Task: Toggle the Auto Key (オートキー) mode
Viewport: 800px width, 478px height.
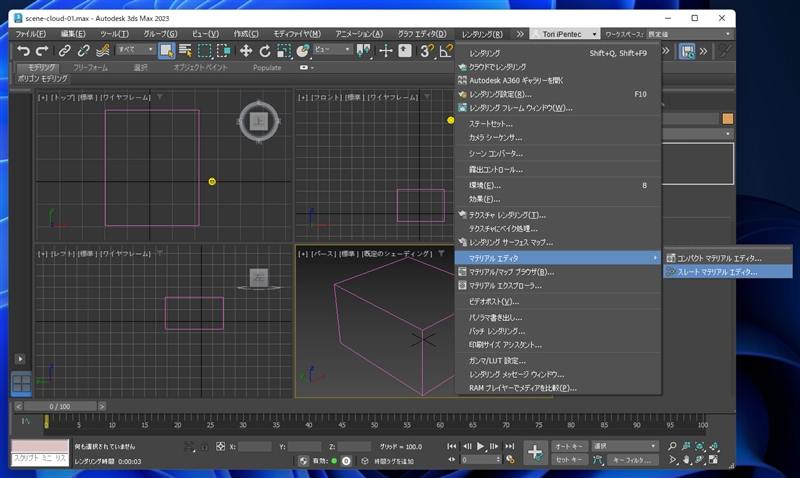Action: click(x=569, y=446)
